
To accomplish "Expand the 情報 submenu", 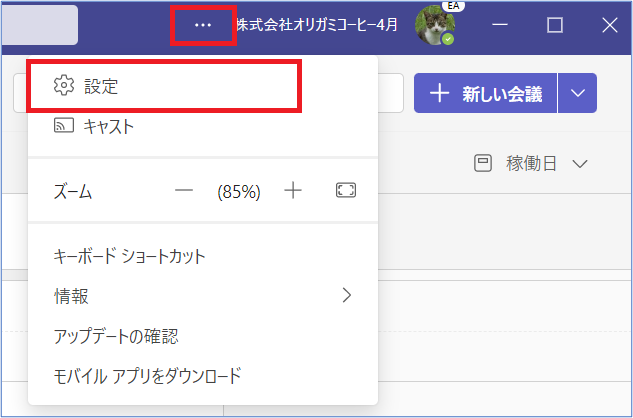I will coord(200,296).
